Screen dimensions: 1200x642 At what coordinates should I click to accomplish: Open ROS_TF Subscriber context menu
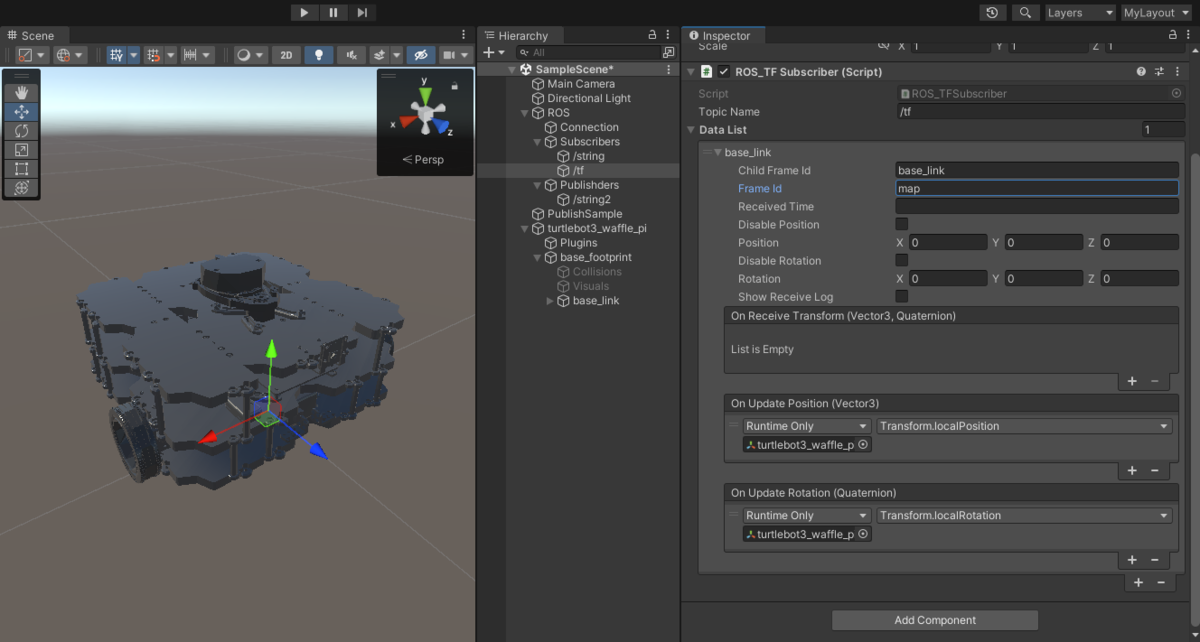coord(1177,72)
